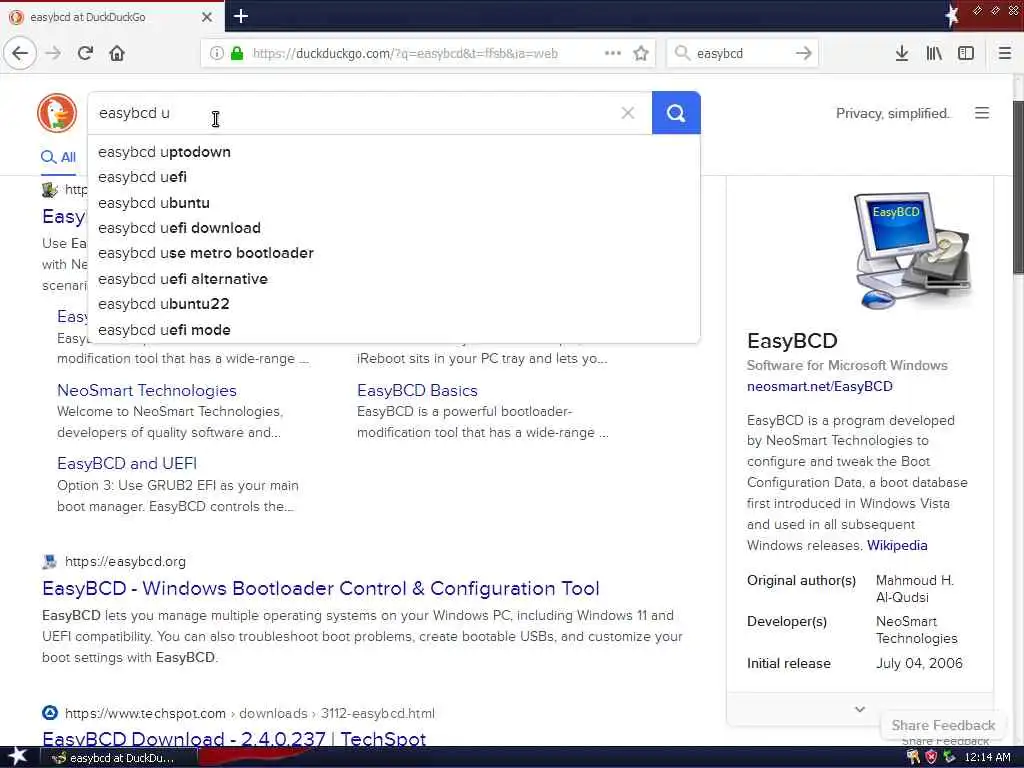1024x768 pixels.
Task: Open EasyBCD Windows Bootloader Control result
Action: coord(321,588)
